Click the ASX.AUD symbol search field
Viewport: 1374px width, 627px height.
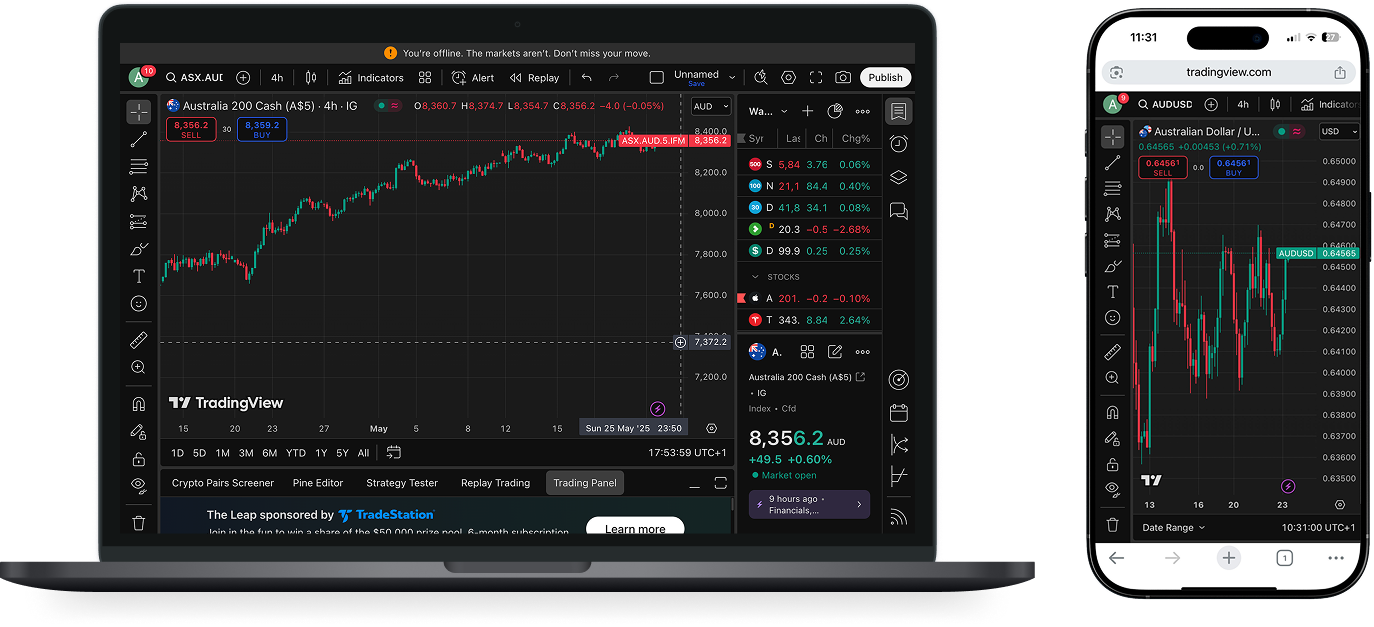click(x=200, y=78)
